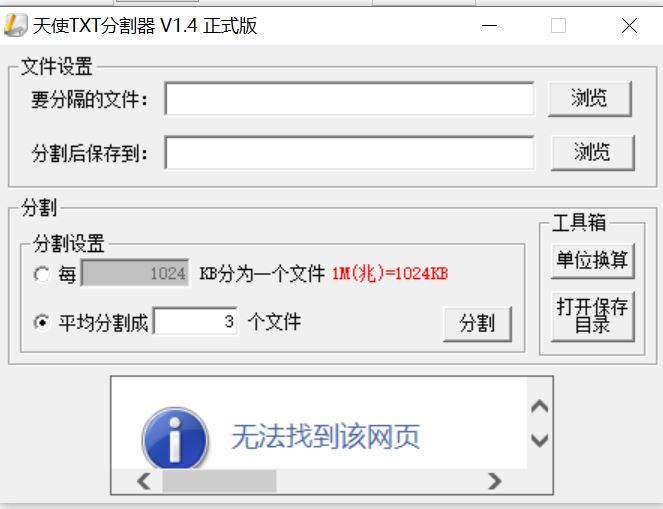Click the file count field showing 3
663x509 pixels.
click(195, 321)
